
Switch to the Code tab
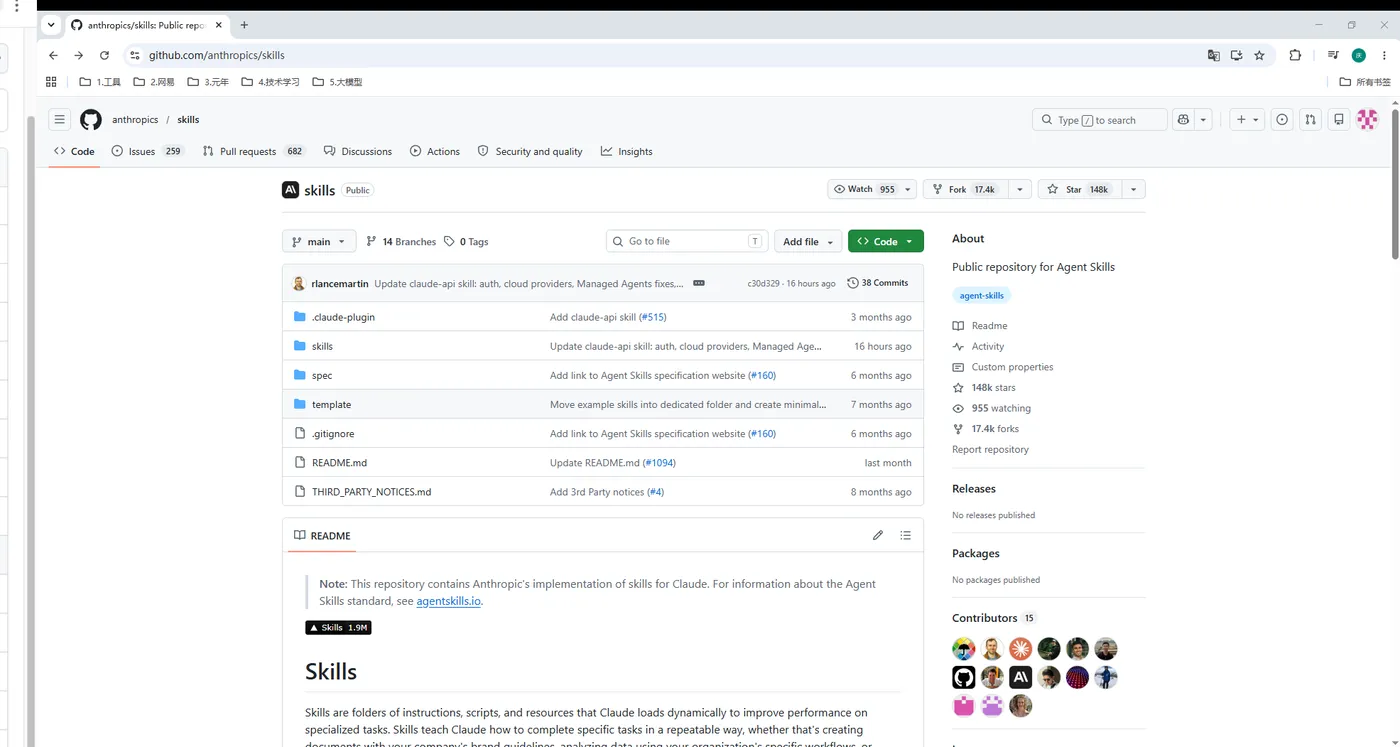pyautogui.click(x=74, y=151)
